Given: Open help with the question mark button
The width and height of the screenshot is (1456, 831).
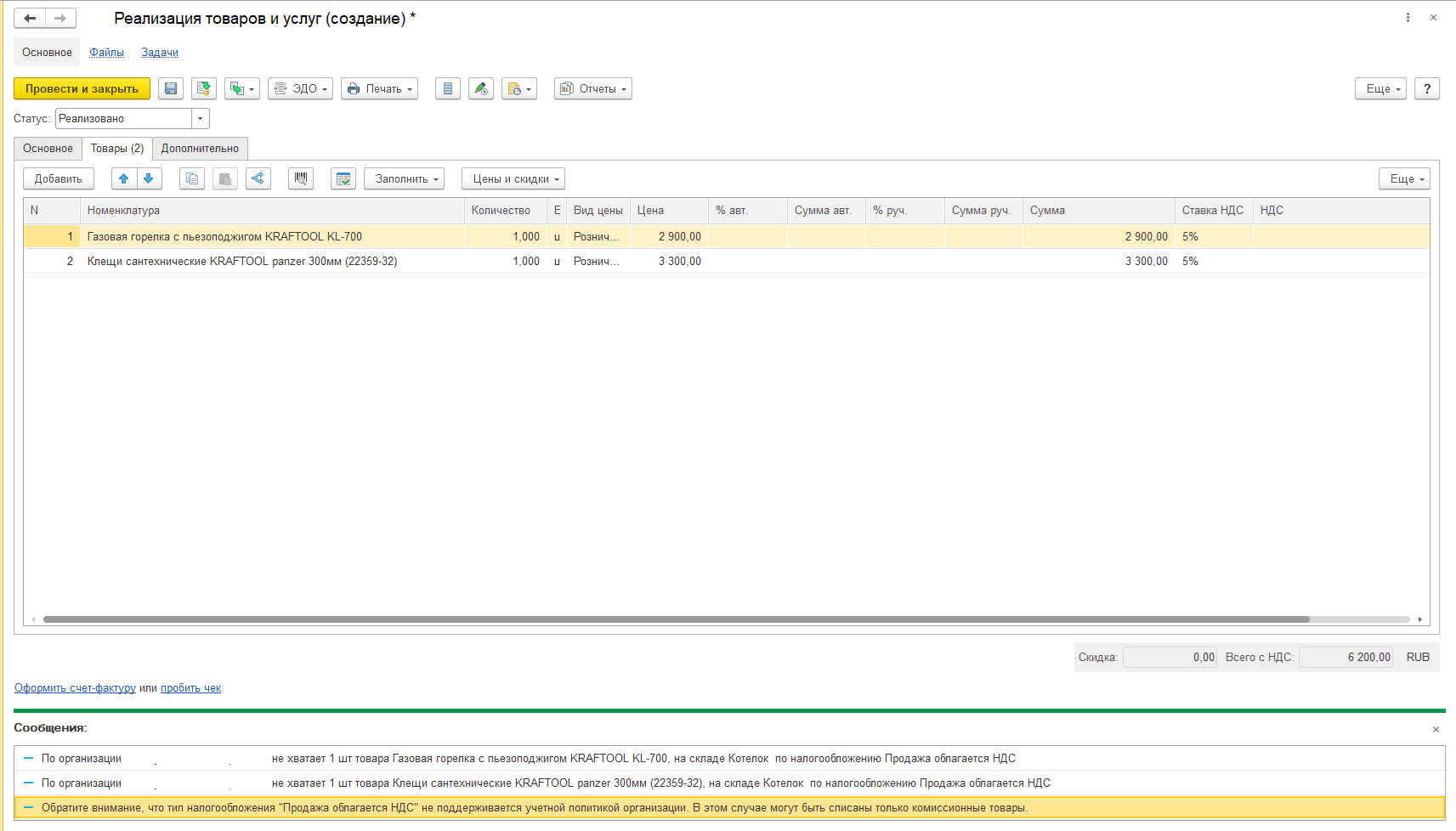Looking at the screenshot, I should (1427, 88).
